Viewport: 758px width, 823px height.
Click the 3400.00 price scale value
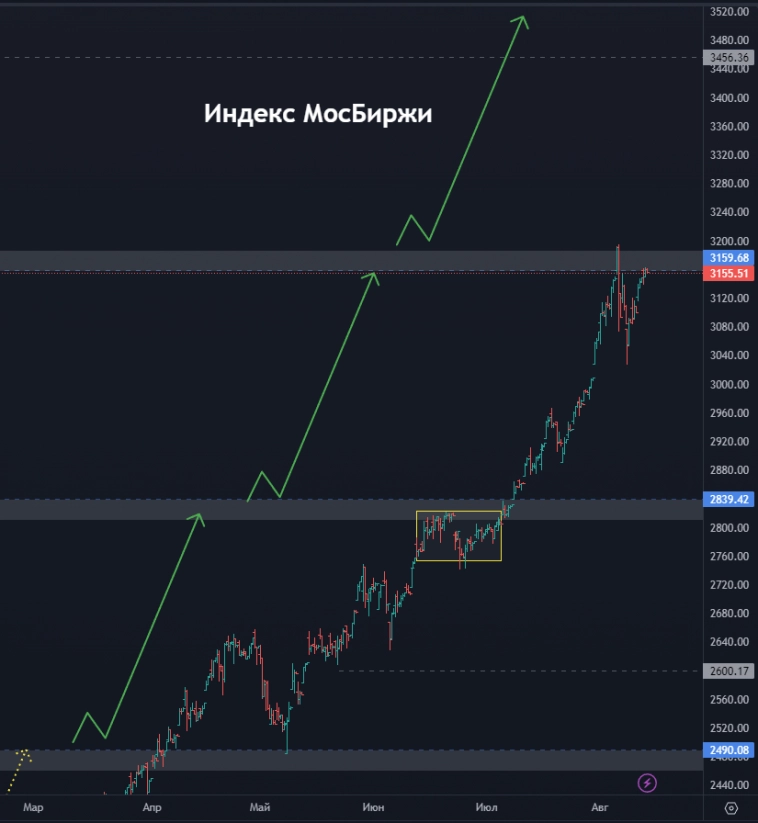click(x=729, y=98)
